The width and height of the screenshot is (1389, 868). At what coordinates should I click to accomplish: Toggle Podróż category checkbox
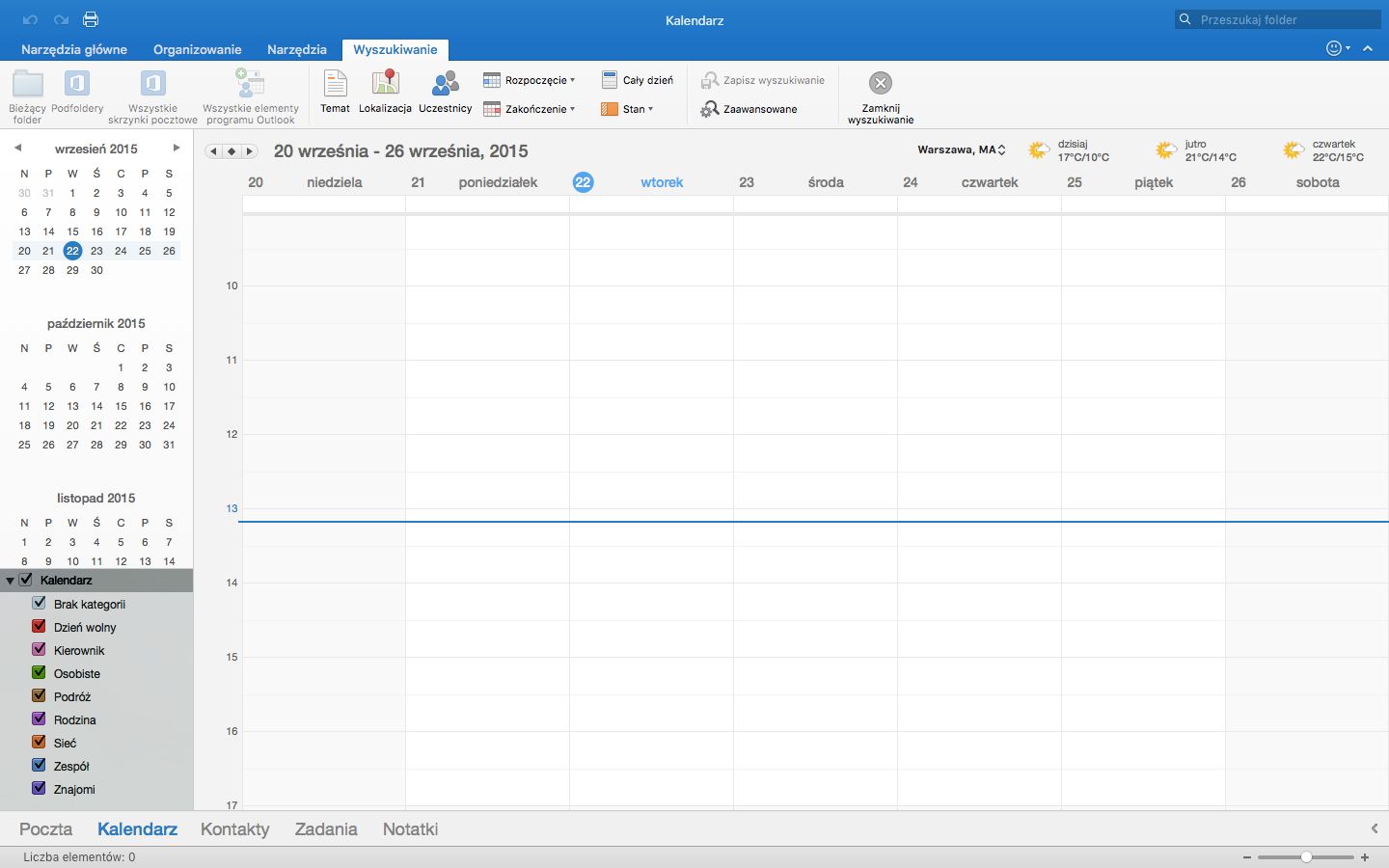tap(40, 695)
